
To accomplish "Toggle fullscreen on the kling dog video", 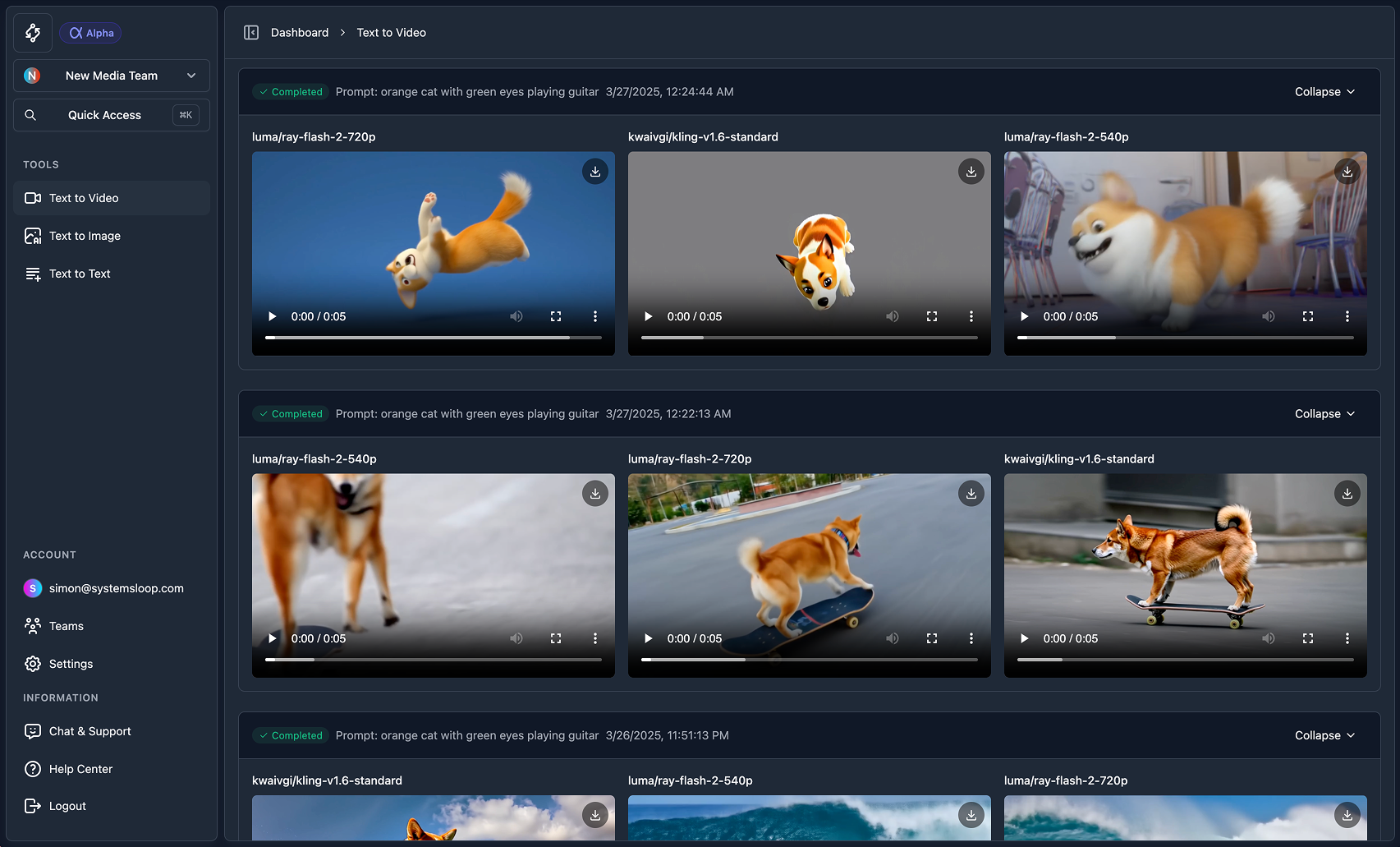I will click(932, 316).
